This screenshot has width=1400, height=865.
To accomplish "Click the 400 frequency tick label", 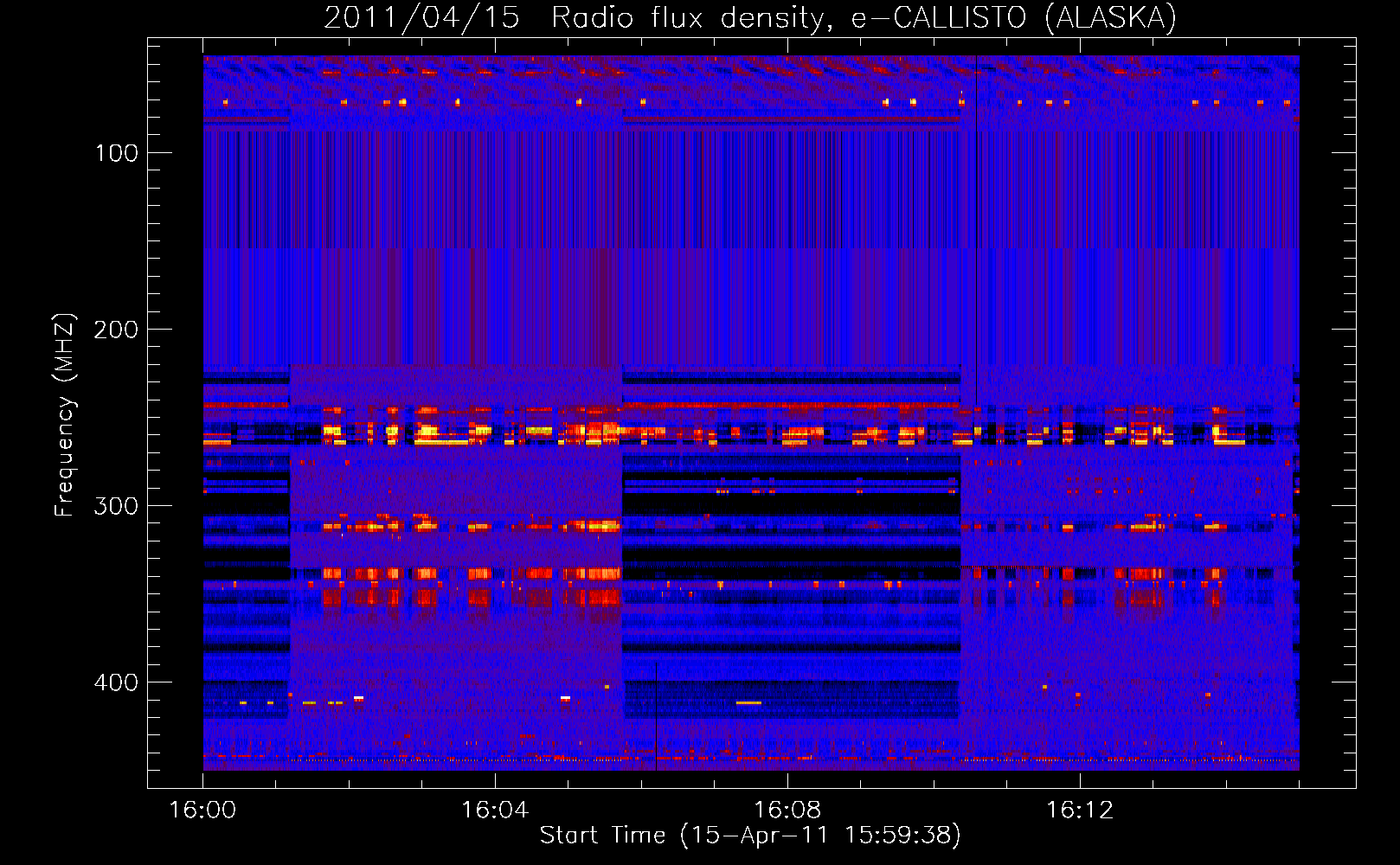I will pyautogui.click(x=117, y=682).
